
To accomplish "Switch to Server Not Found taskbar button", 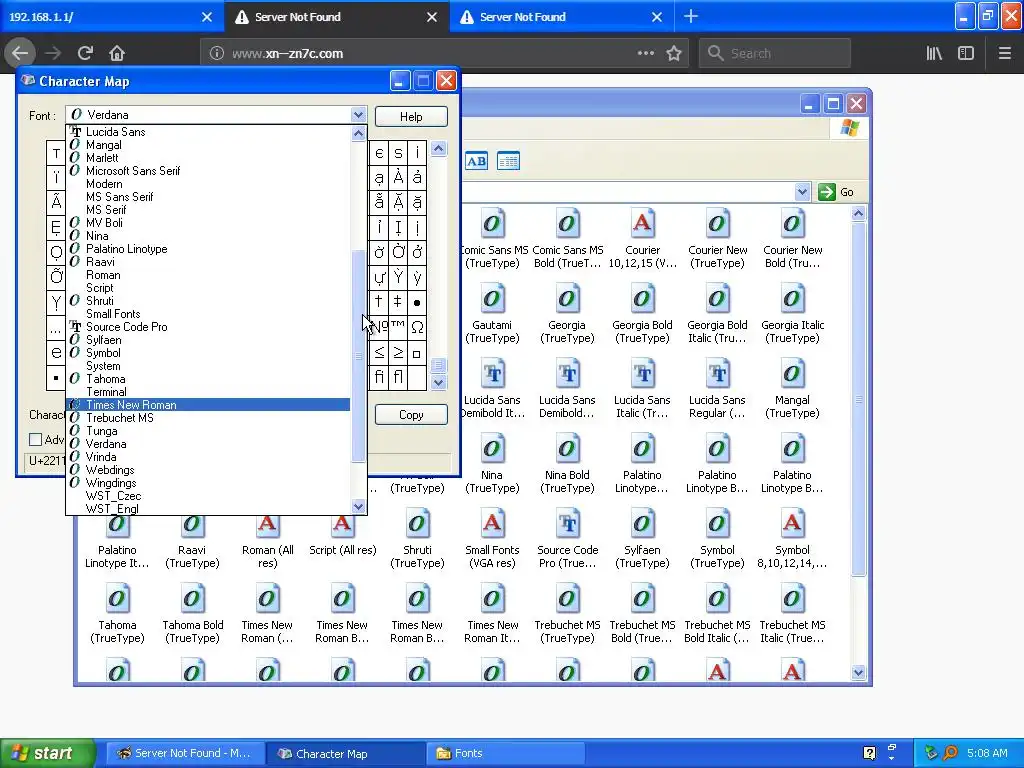I will tap(185, 753).
